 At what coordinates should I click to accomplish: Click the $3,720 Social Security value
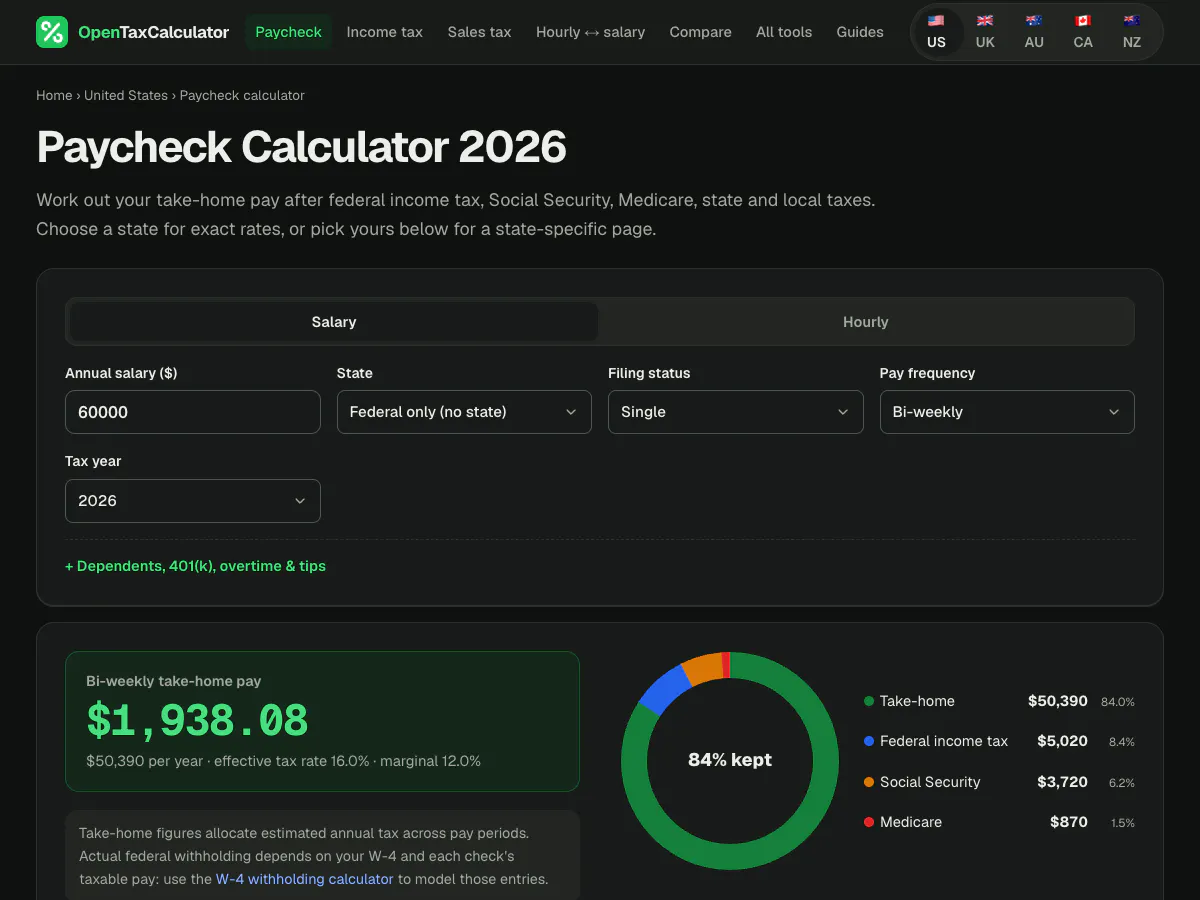tap(1062, 782)
